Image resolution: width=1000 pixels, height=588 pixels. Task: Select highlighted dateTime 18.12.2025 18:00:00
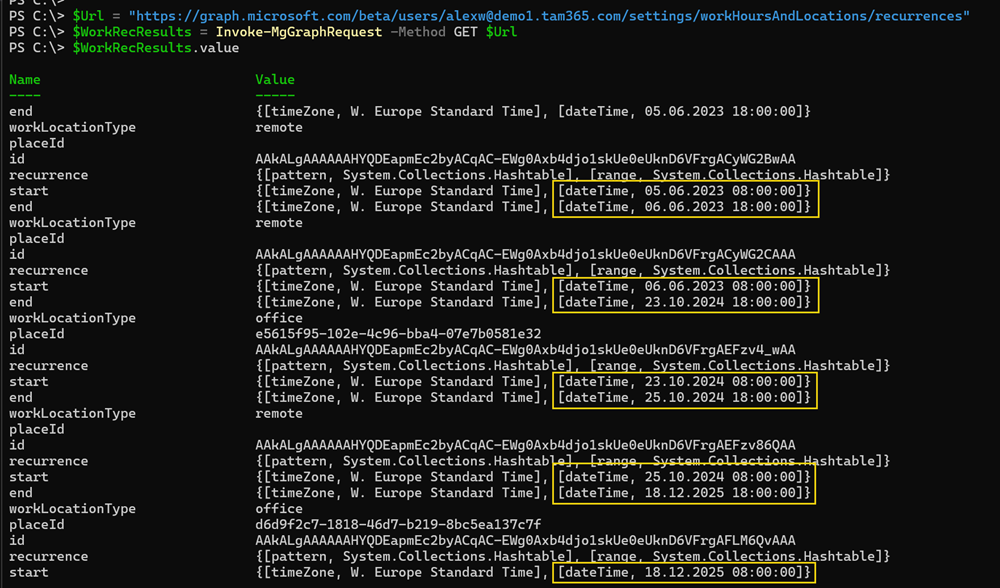click(684, 493)
